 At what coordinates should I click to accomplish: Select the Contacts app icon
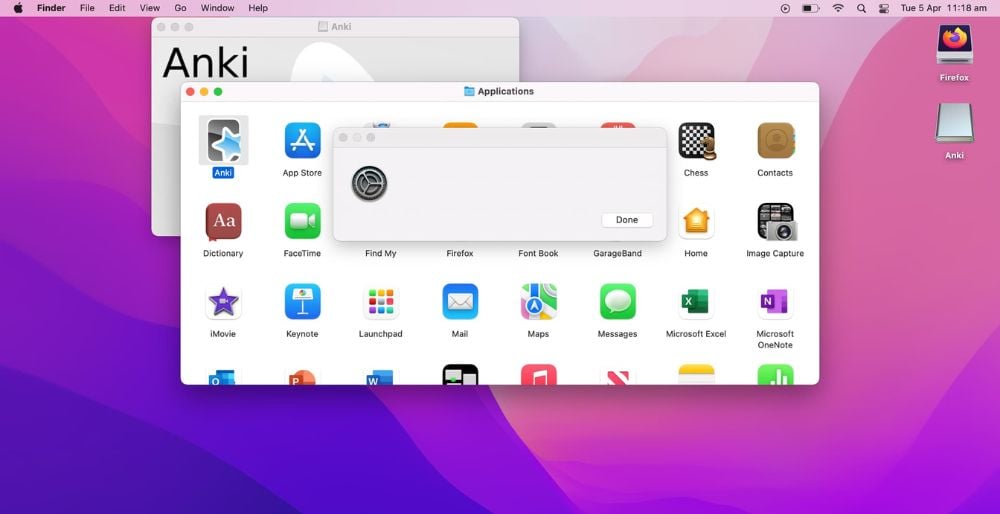776,140
